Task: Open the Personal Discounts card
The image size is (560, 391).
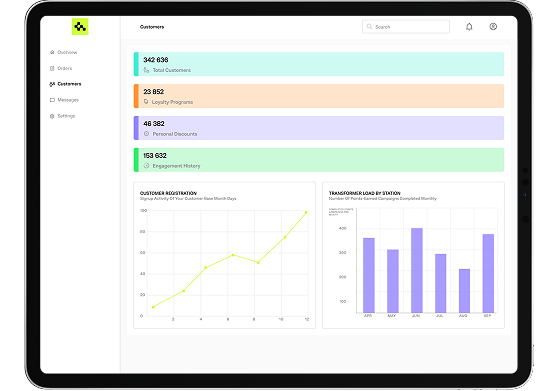Action: pos(319,128)
